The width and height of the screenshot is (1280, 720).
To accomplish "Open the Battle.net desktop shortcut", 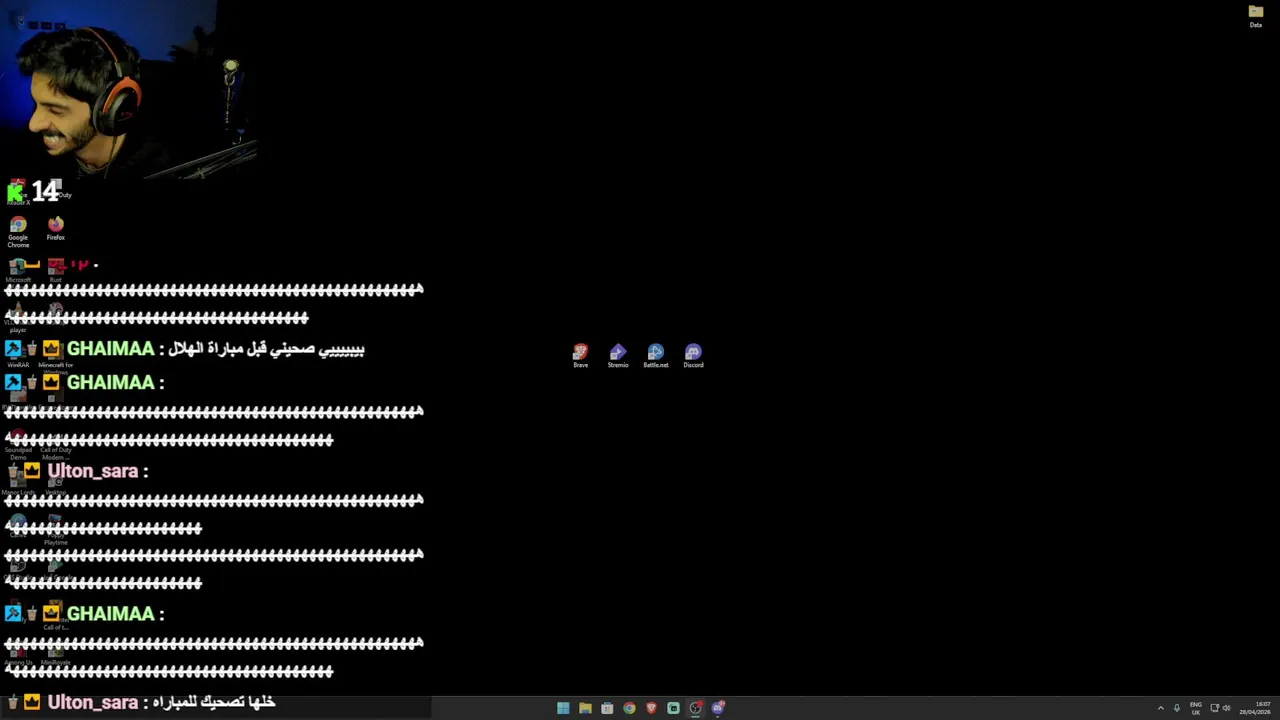I will pos(655,356).
